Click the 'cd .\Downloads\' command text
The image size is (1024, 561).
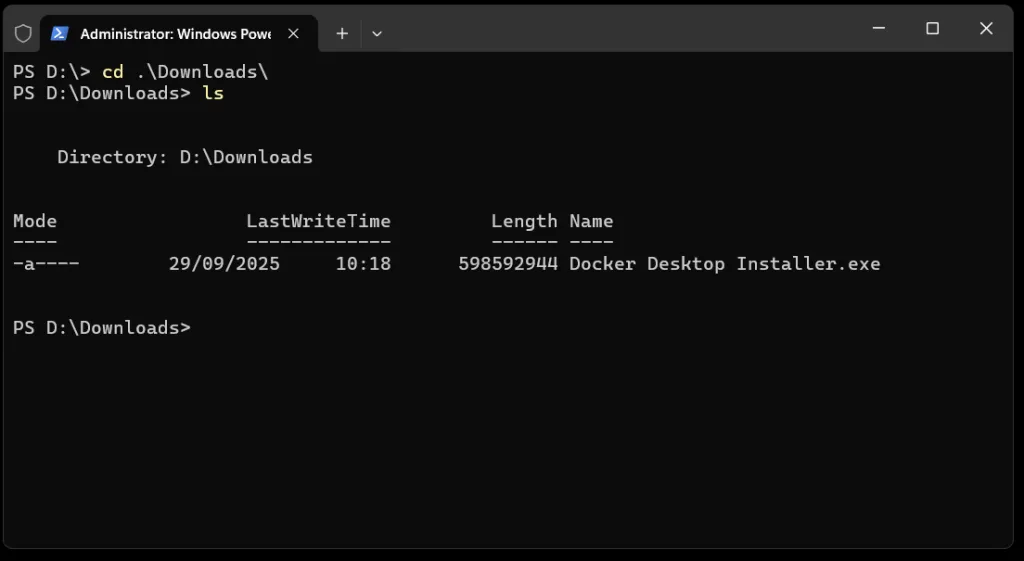(x=185, y=71)
